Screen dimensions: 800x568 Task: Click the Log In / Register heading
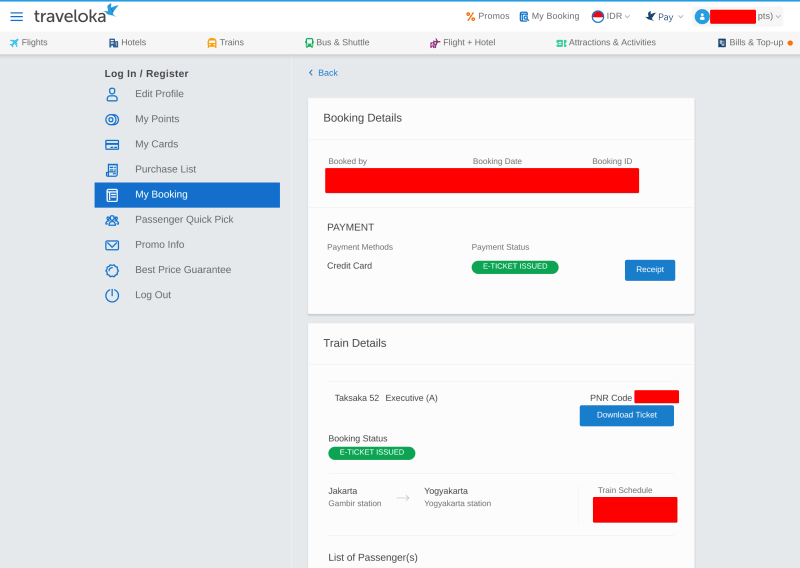(146, 73)
